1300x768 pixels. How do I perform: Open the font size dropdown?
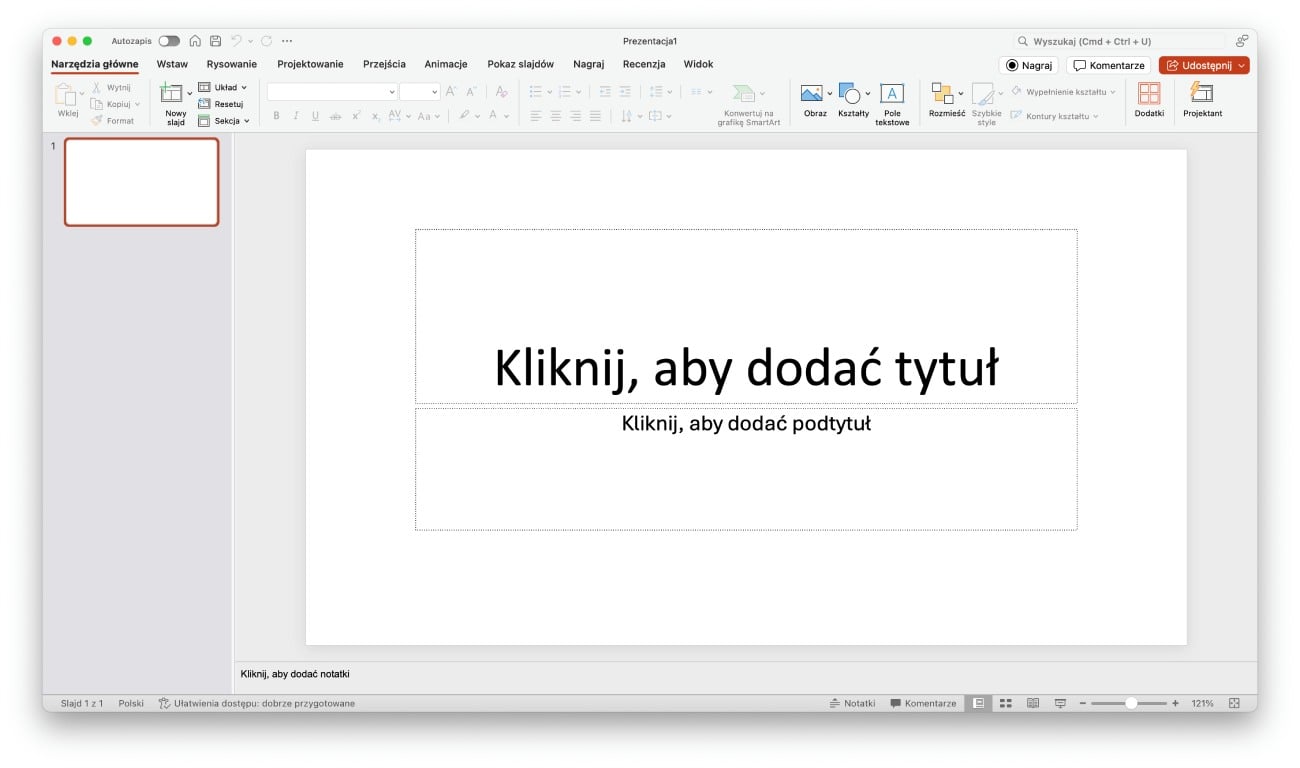point(434,91)
